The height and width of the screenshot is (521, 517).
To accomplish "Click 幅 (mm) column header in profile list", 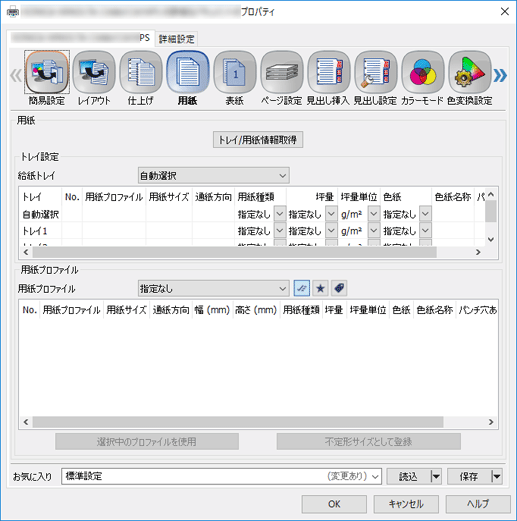I will (212, 310).
